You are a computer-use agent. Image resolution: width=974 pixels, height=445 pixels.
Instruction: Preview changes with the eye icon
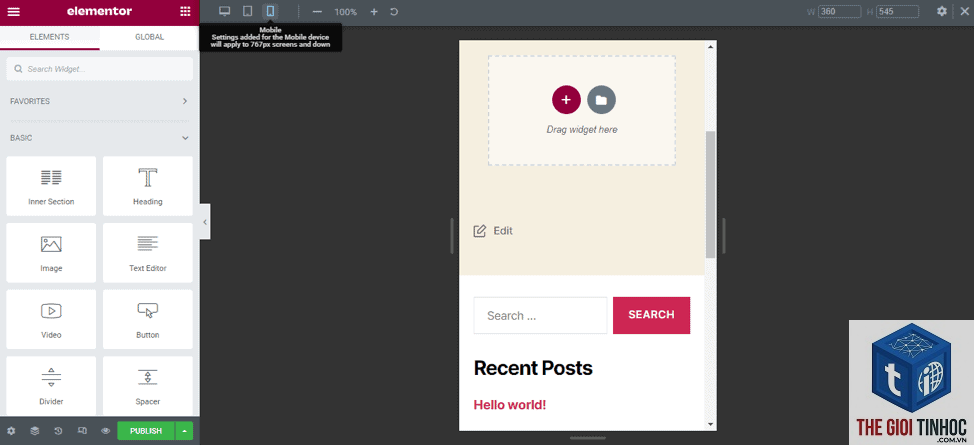[x=106, y=431]
